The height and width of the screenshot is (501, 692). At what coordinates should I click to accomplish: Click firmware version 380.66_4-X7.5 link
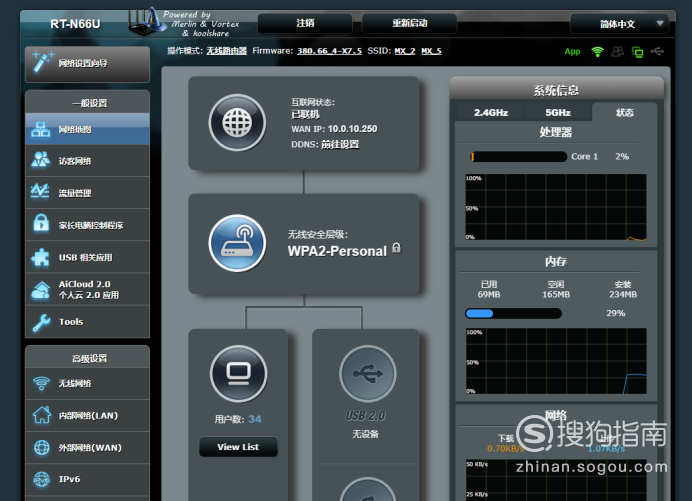pos(329,51)
